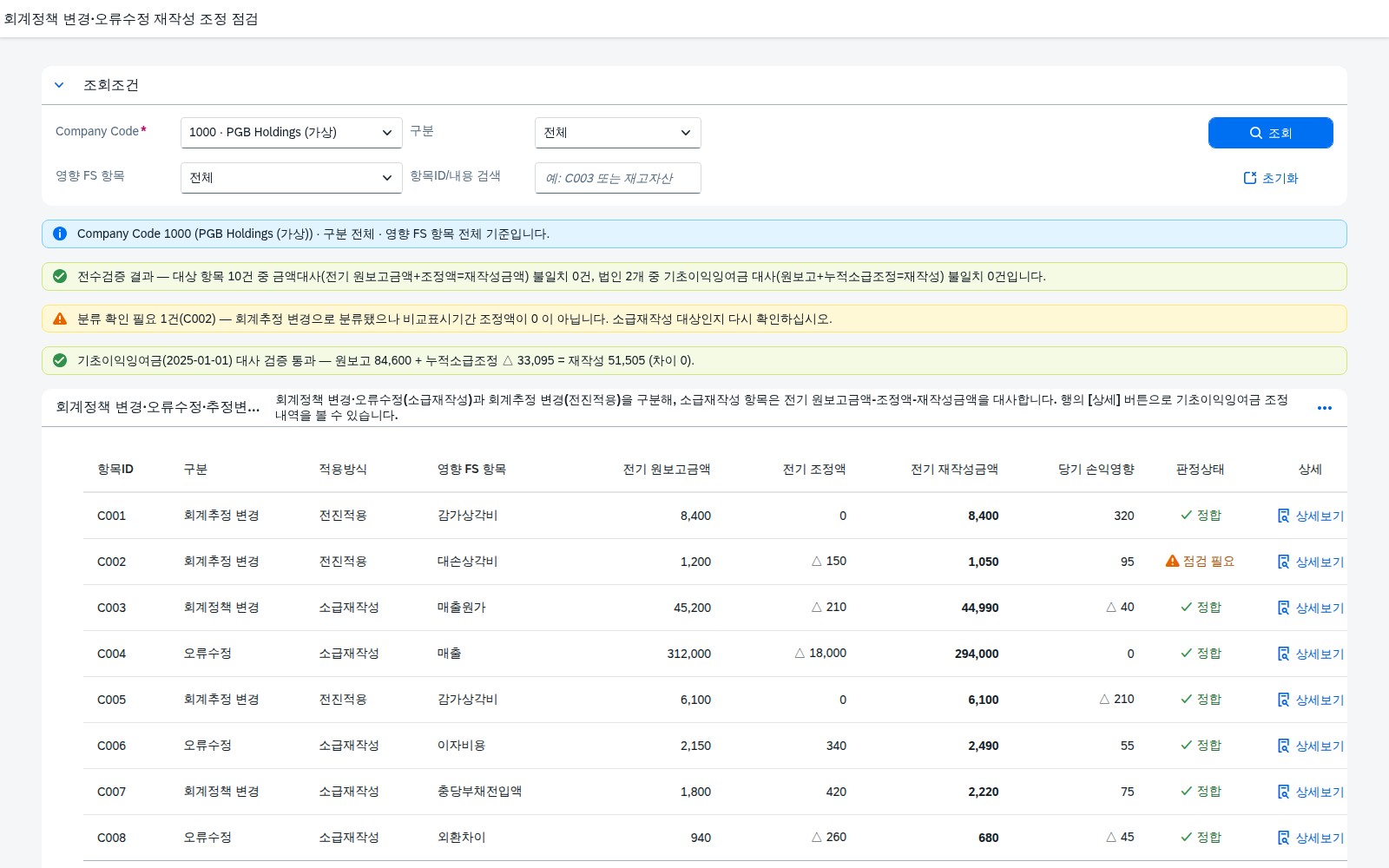Open 상세보기 for row C006
Viewport: 1389px width, 868px height.
(x=1311, y=746)
